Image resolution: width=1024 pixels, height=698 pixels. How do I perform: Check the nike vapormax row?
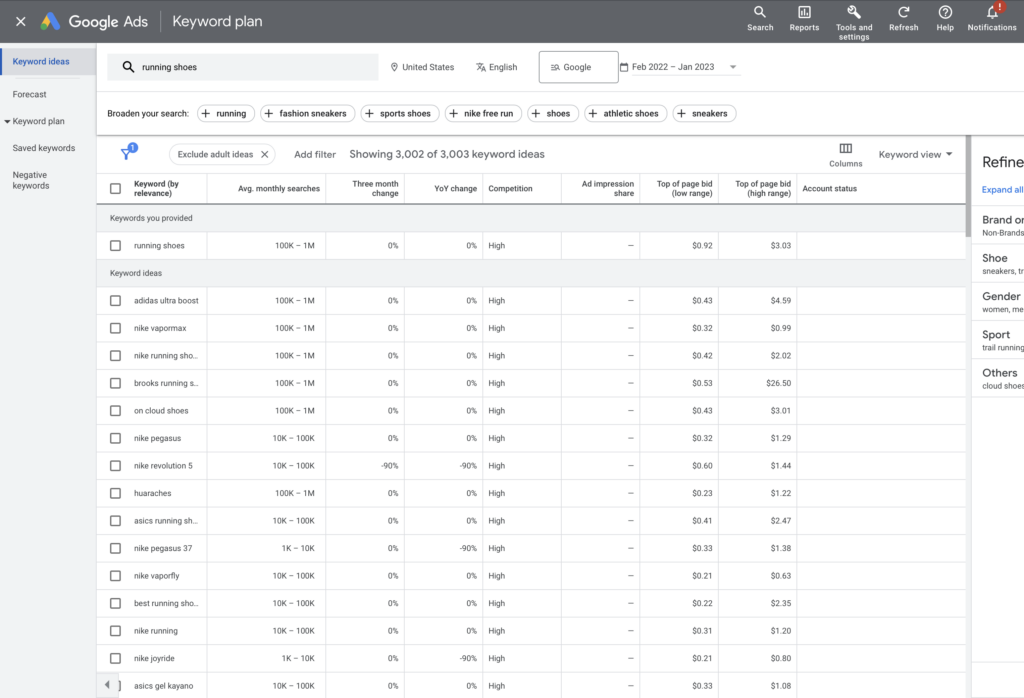tap(116, 328)
